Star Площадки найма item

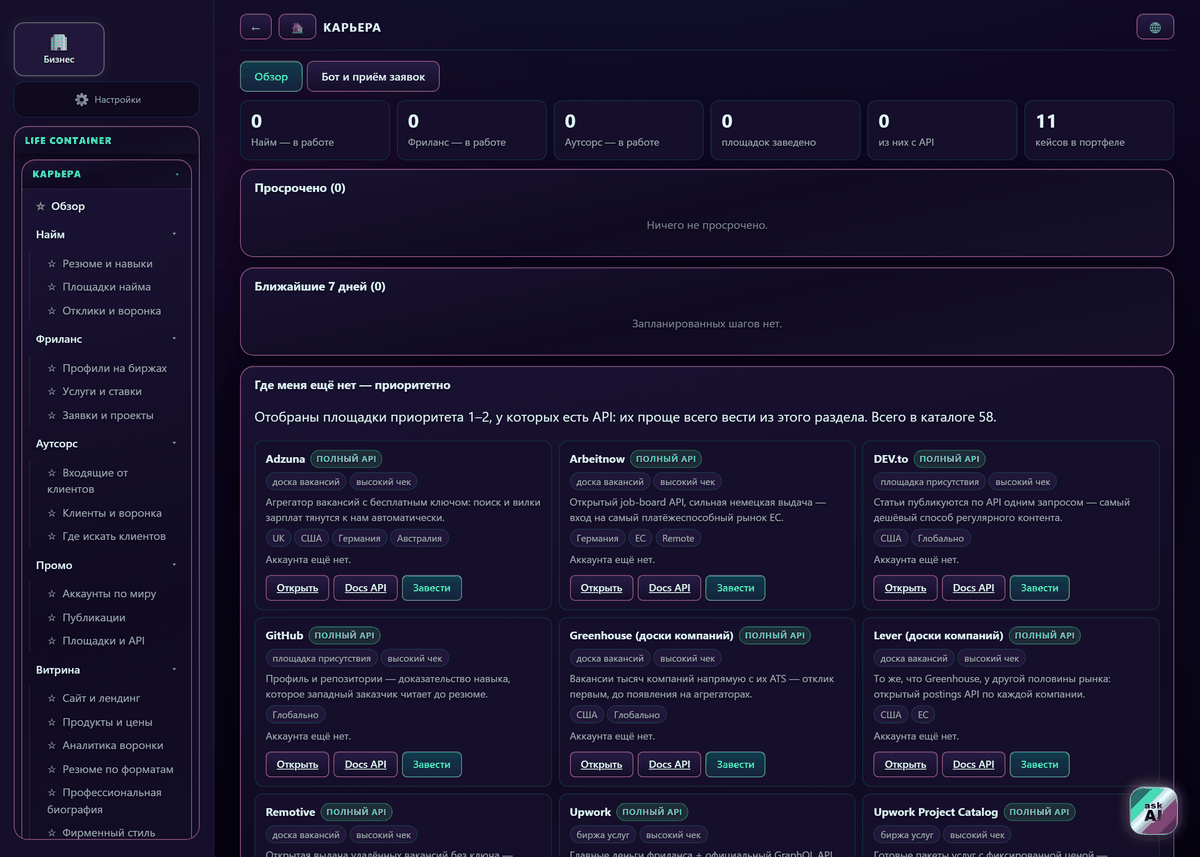[x=53, y=287]
